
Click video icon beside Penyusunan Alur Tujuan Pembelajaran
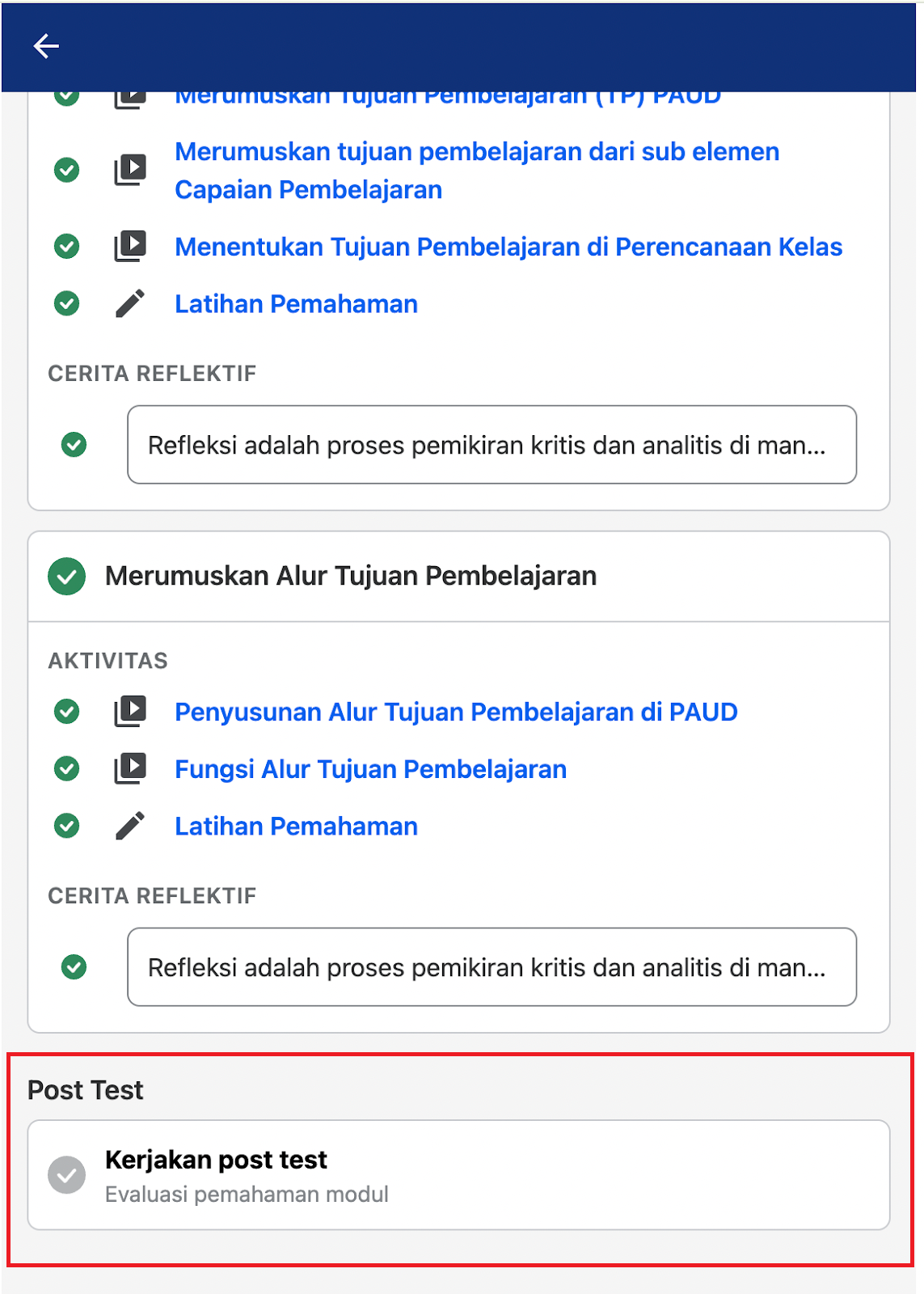point(130,711)
